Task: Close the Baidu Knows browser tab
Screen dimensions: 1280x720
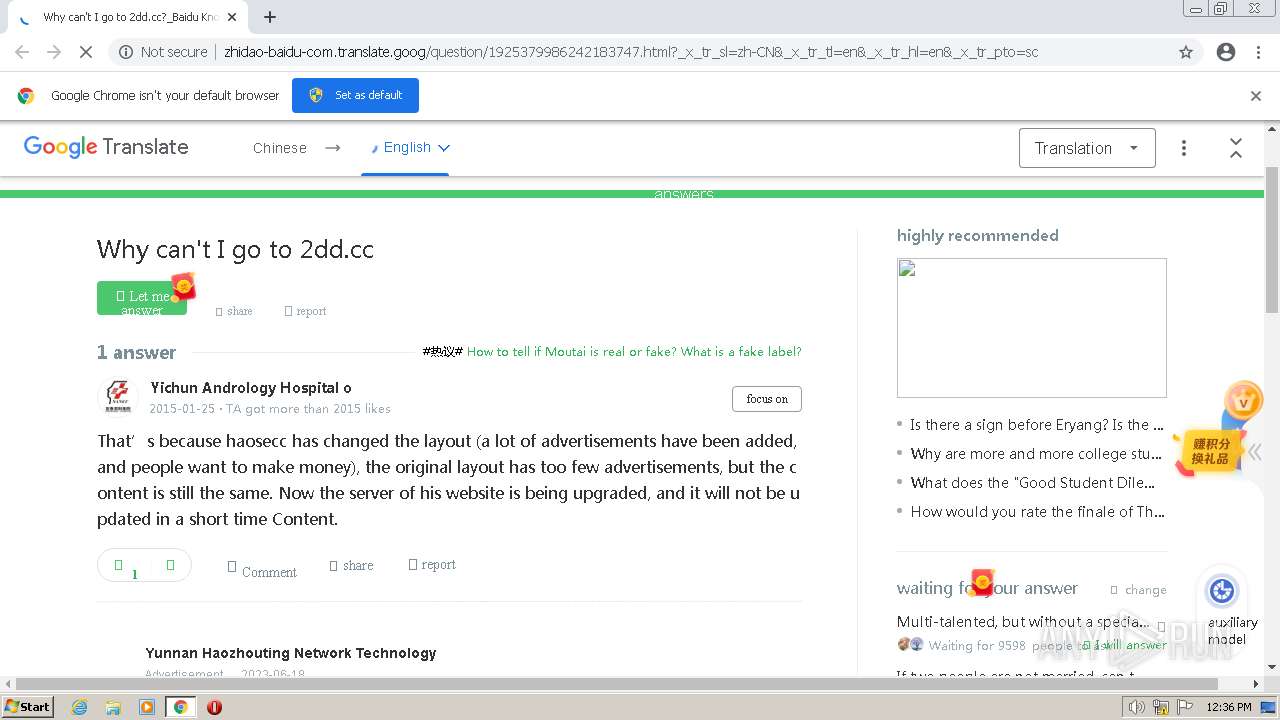Action: [x=232, y=17]
